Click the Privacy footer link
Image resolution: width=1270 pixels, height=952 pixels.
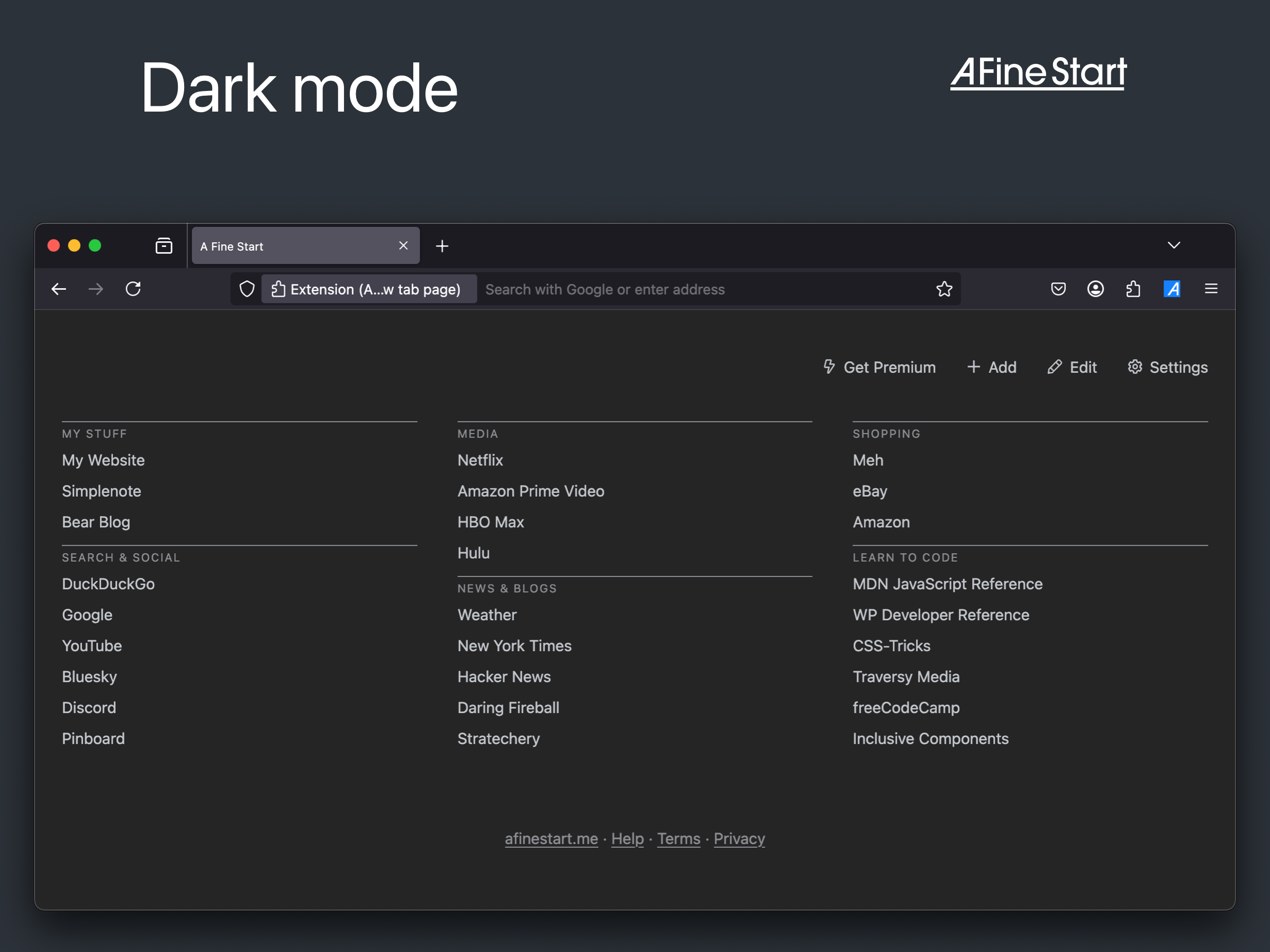click(x=739, y=839)
